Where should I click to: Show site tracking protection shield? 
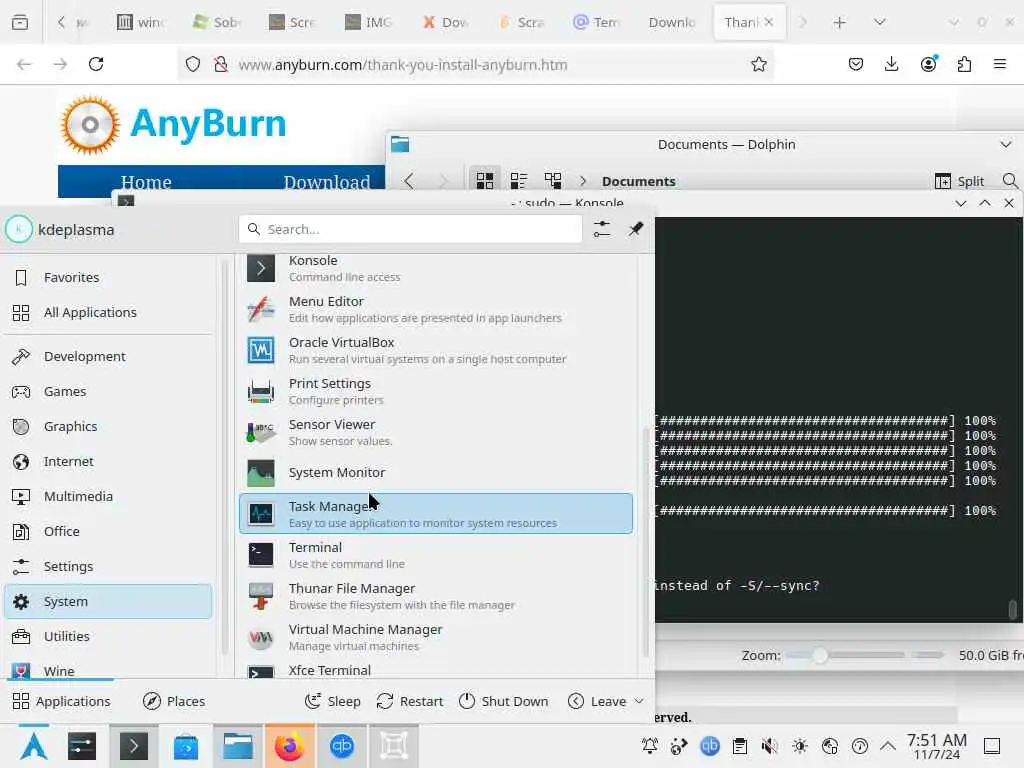tap(193, 64)
